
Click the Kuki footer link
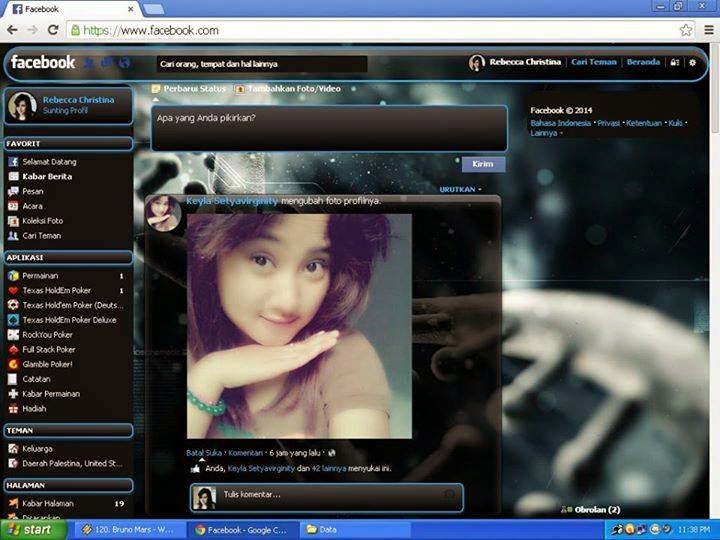(675, 123)
